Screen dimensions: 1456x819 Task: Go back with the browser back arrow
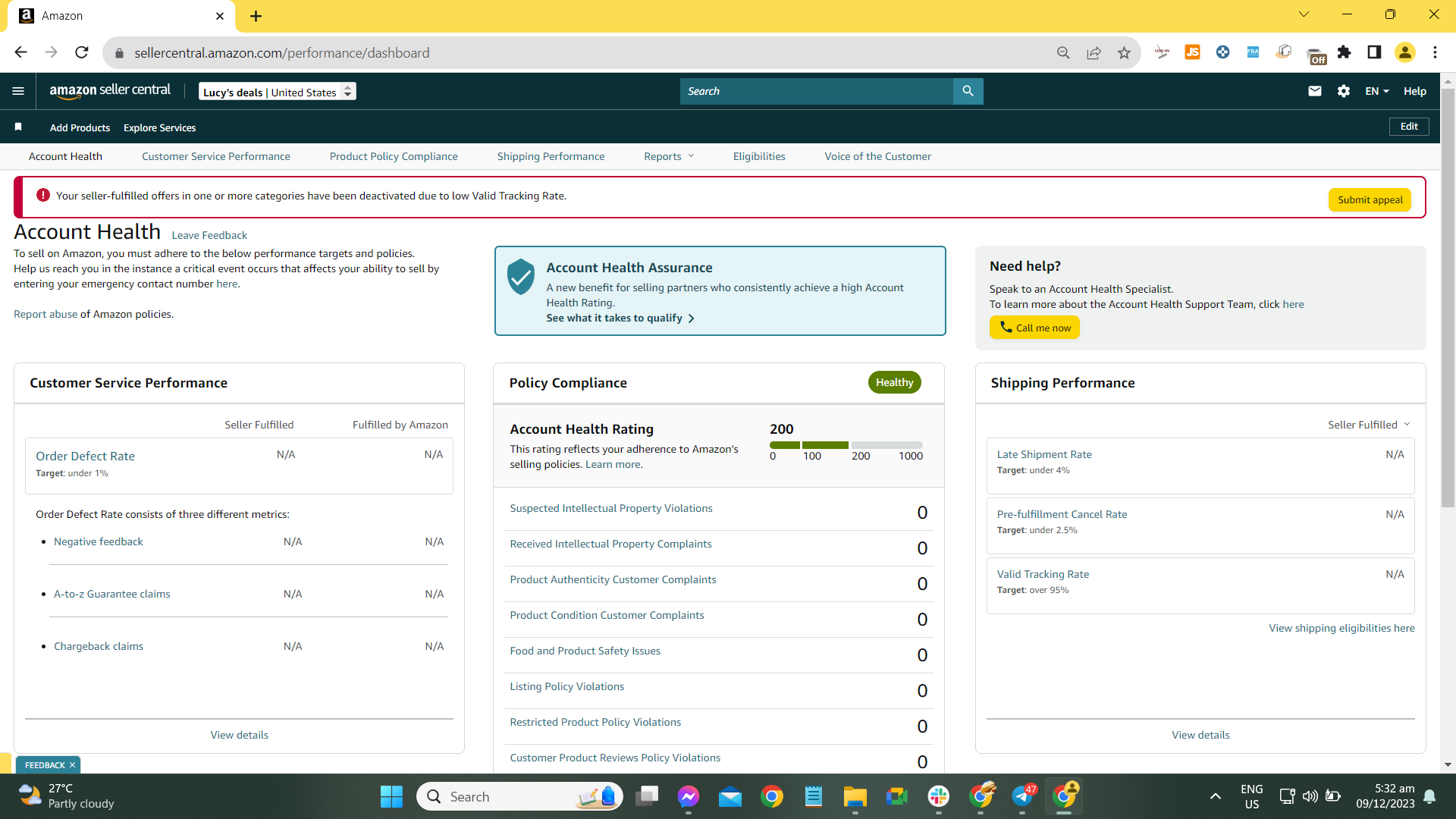(x=20, y=52)
